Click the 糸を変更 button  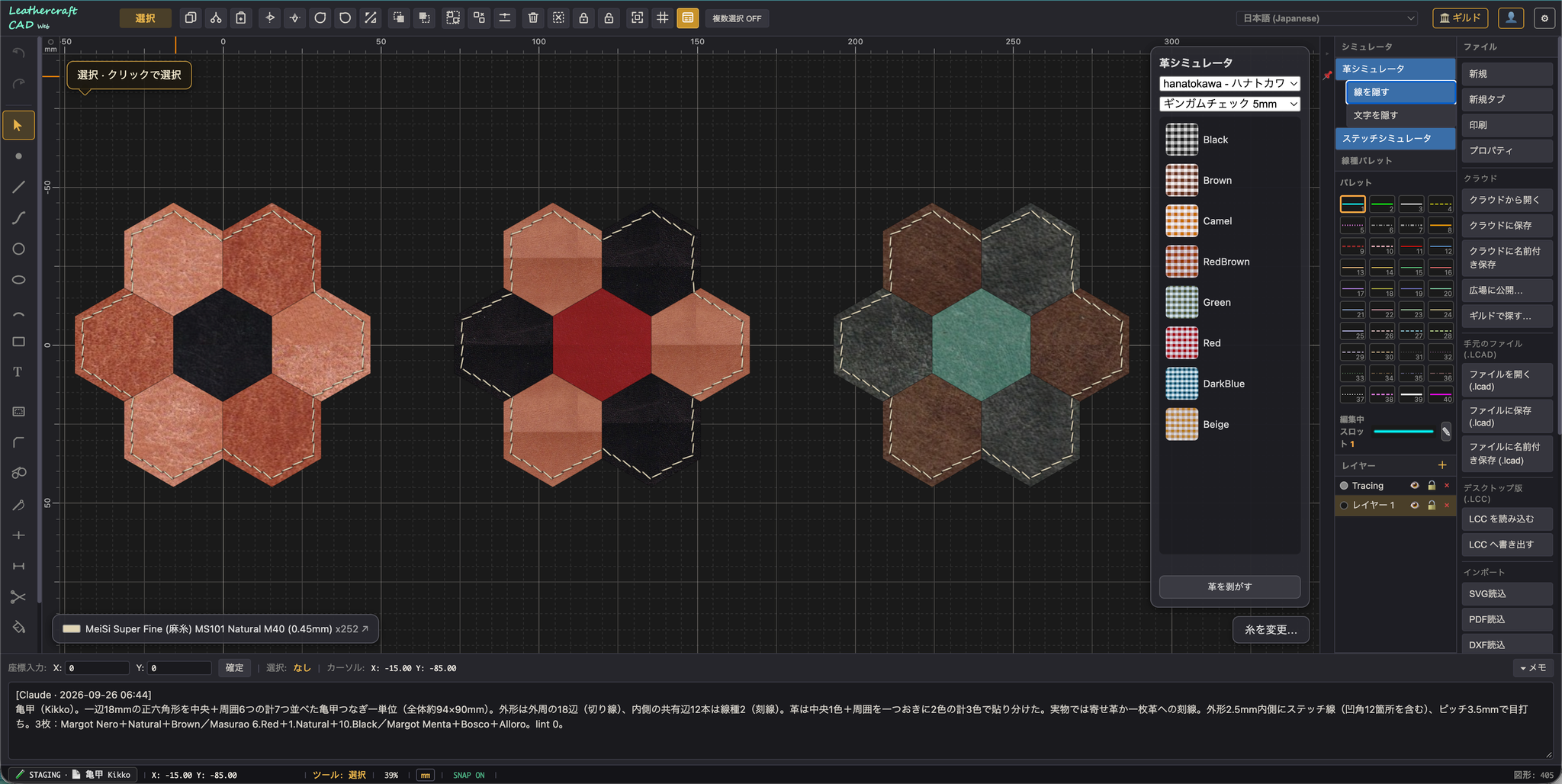tap(1271, 630)
